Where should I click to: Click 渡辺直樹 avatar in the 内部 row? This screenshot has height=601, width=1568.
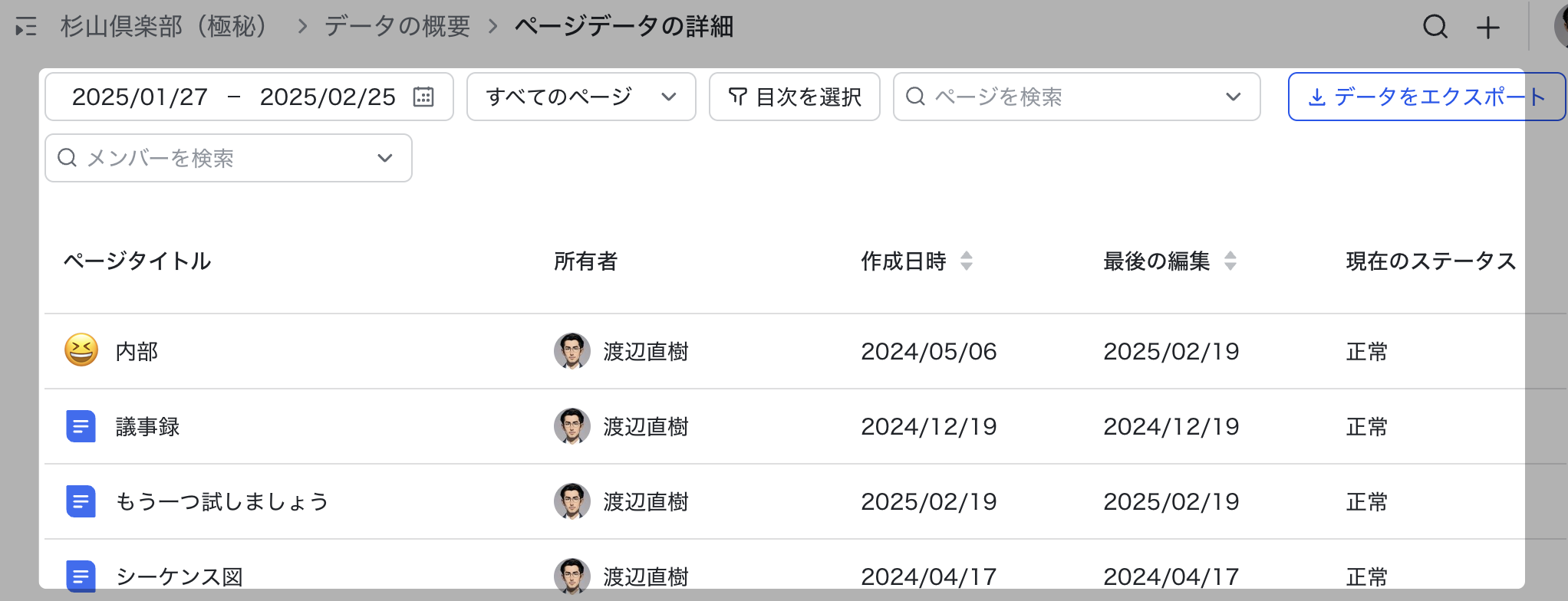[x=572, y=351]
